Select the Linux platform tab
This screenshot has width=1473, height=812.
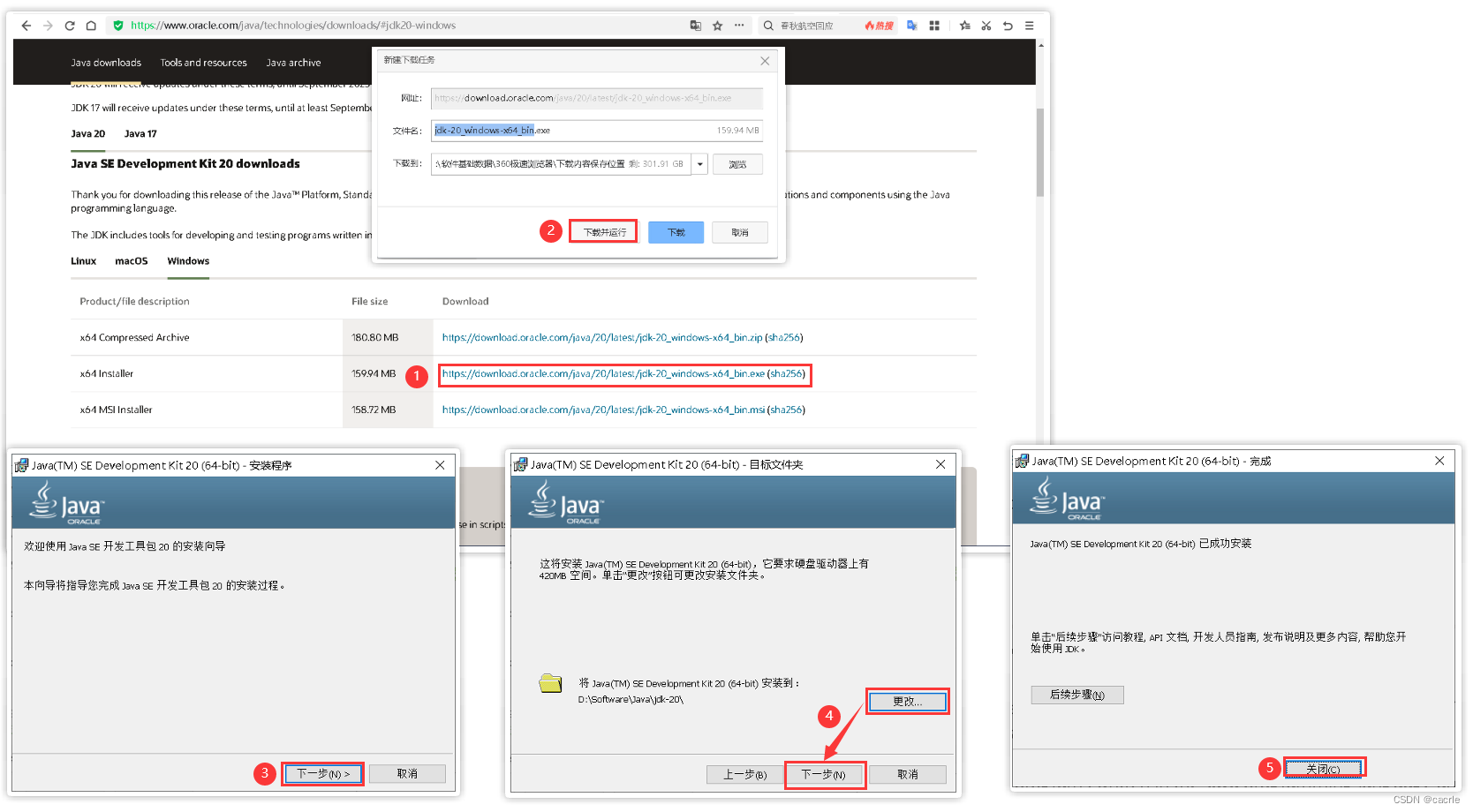(83, 261)
